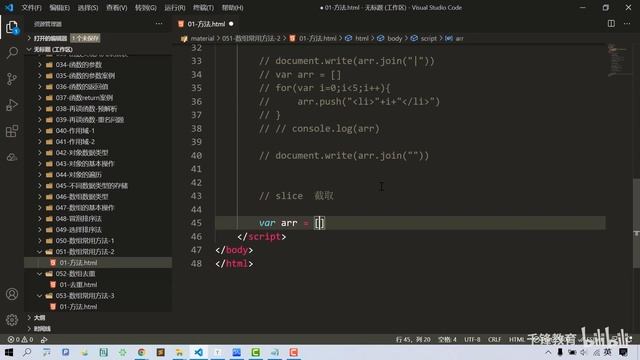Click the network icon in system tray
The width and height of the screenshot is (640, 360).
[596, 352]
